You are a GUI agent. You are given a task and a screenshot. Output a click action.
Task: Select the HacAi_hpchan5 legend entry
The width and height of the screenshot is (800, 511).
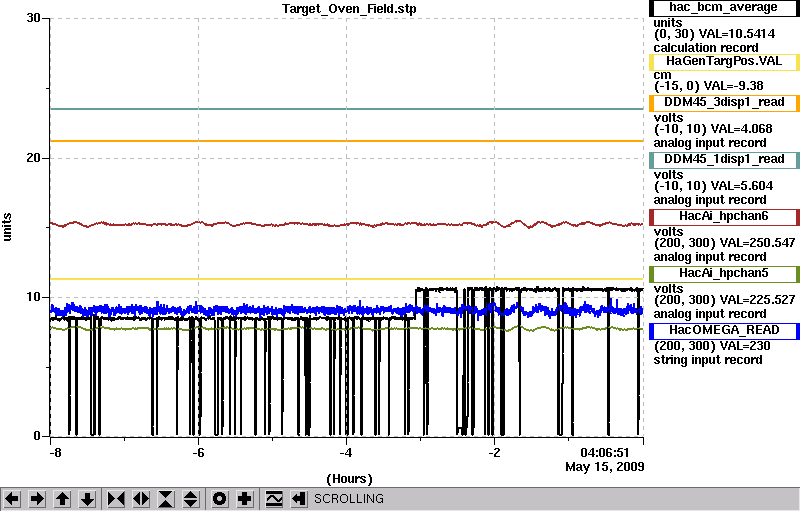point(723,274)
